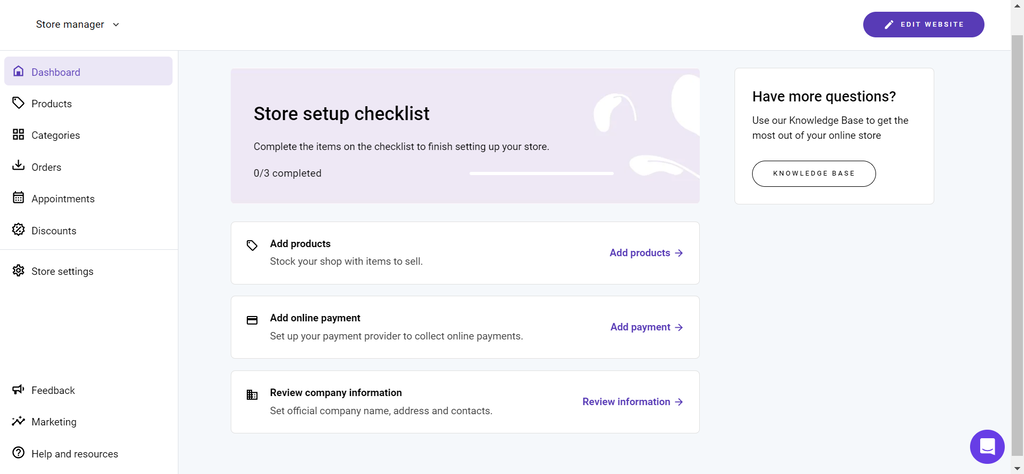The image size is (1024, 474).
Task: Click the checklist completion progress bar
Action: pyautogui.click(x=541, y=173)
